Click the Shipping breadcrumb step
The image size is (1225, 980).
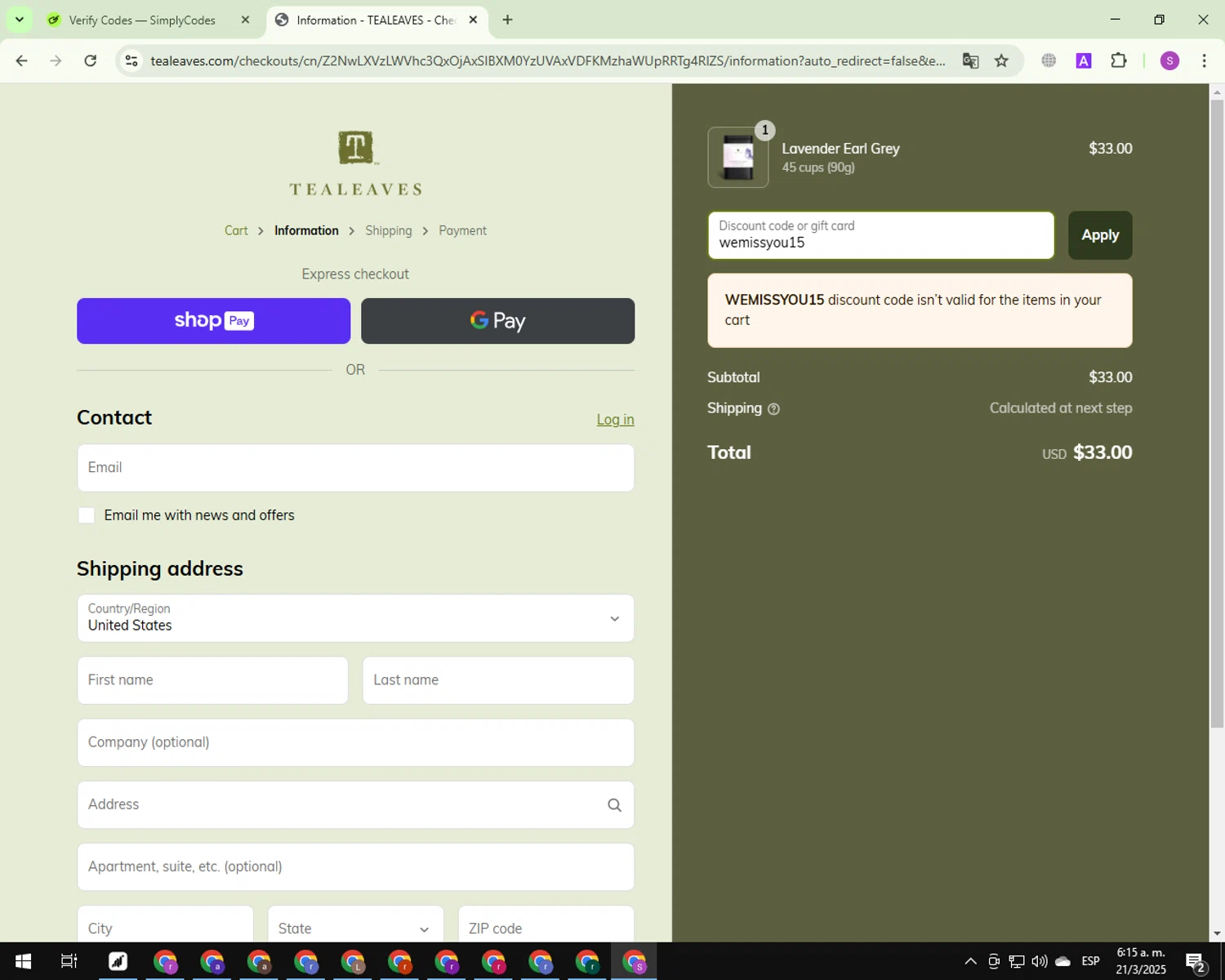click(389, 230)
